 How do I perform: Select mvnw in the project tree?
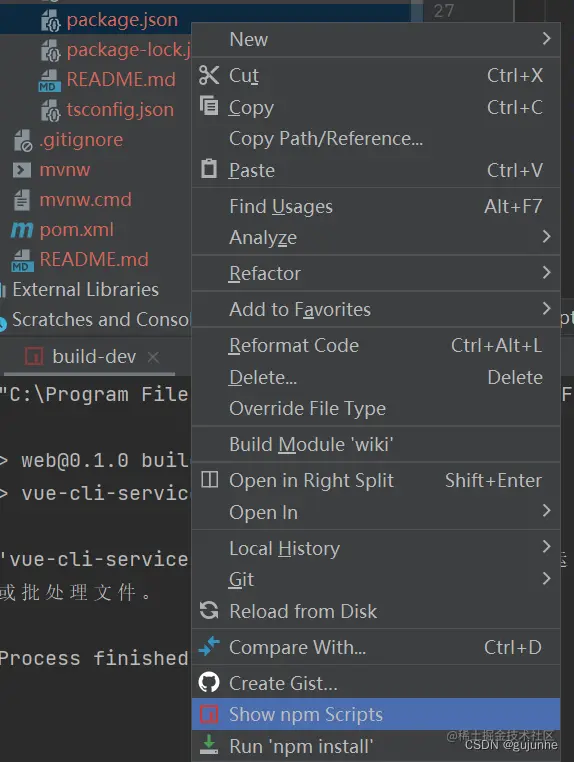[x=65, y=170]
